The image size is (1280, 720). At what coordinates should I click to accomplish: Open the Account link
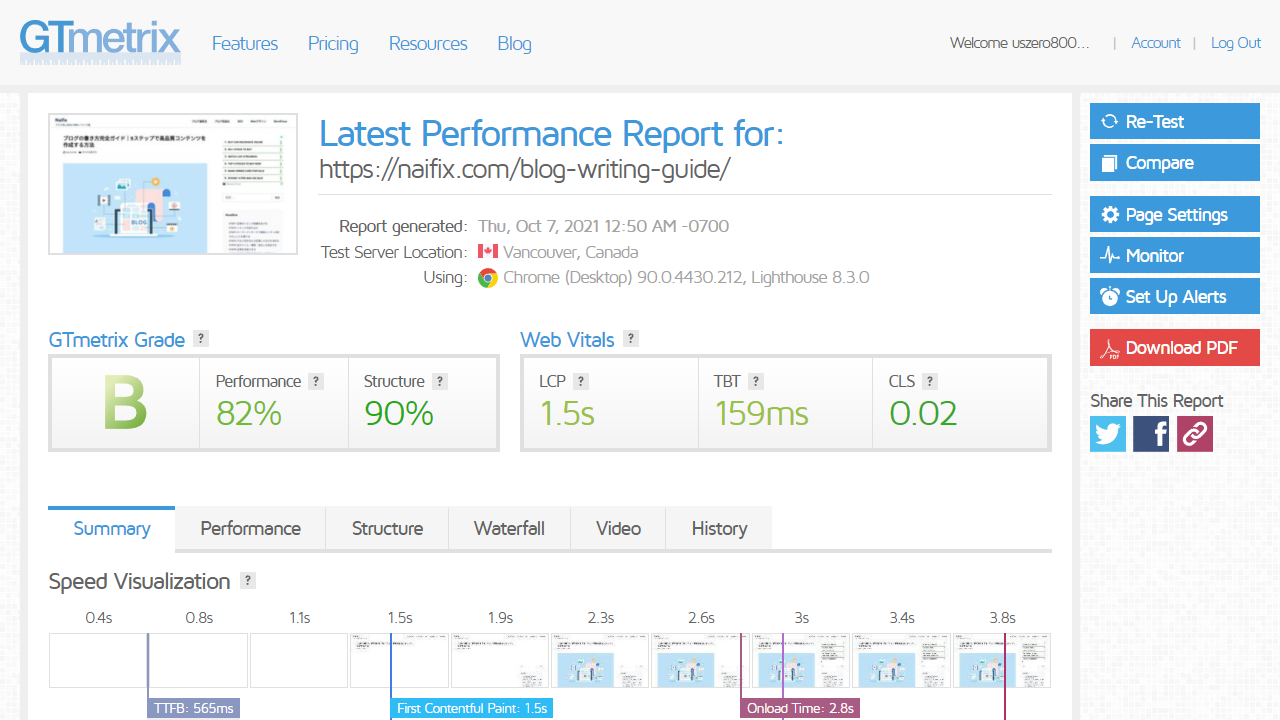pyautogui.click(x=1156, y=43)
